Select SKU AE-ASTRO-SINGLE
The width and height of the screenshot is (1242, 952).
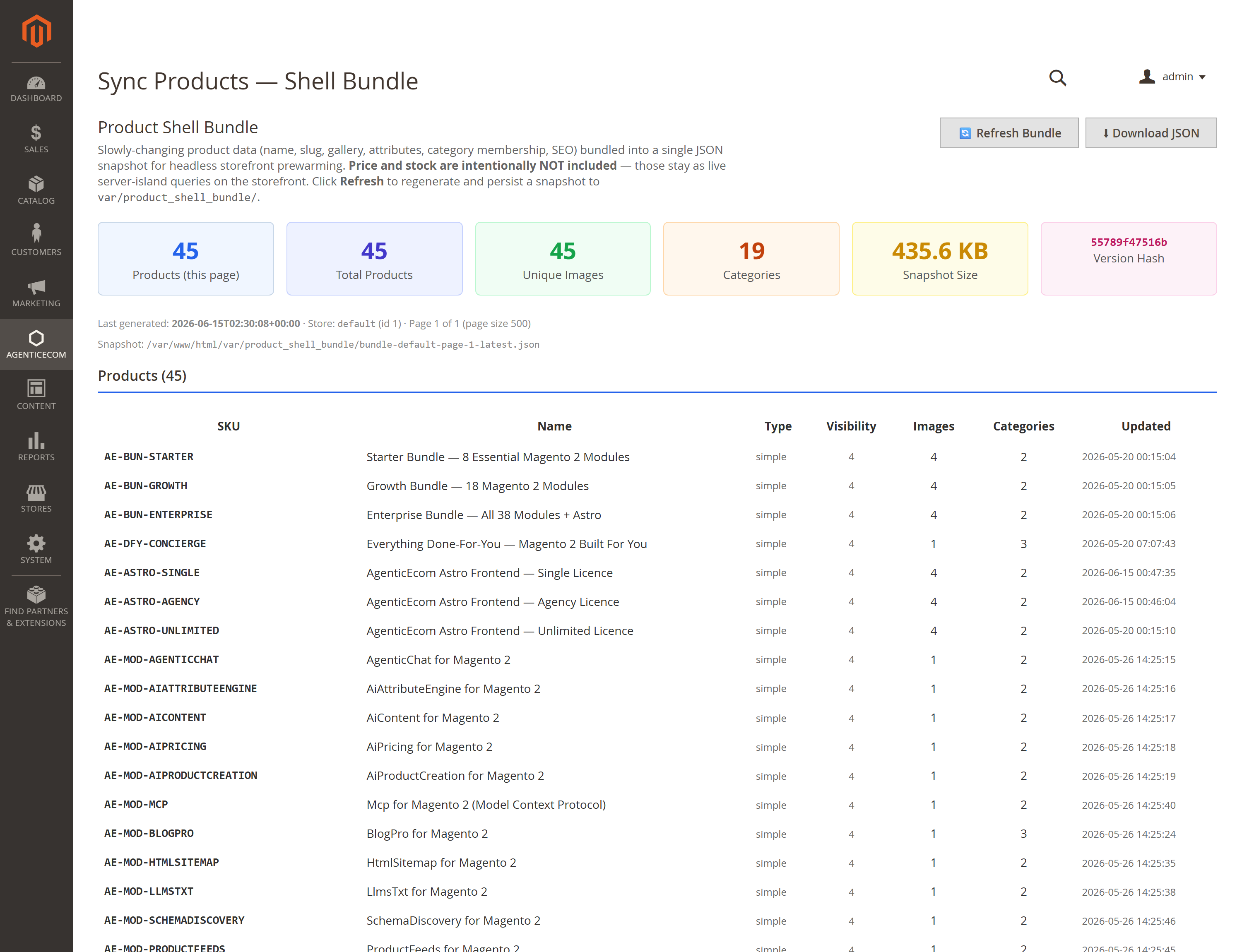[152, 572]
